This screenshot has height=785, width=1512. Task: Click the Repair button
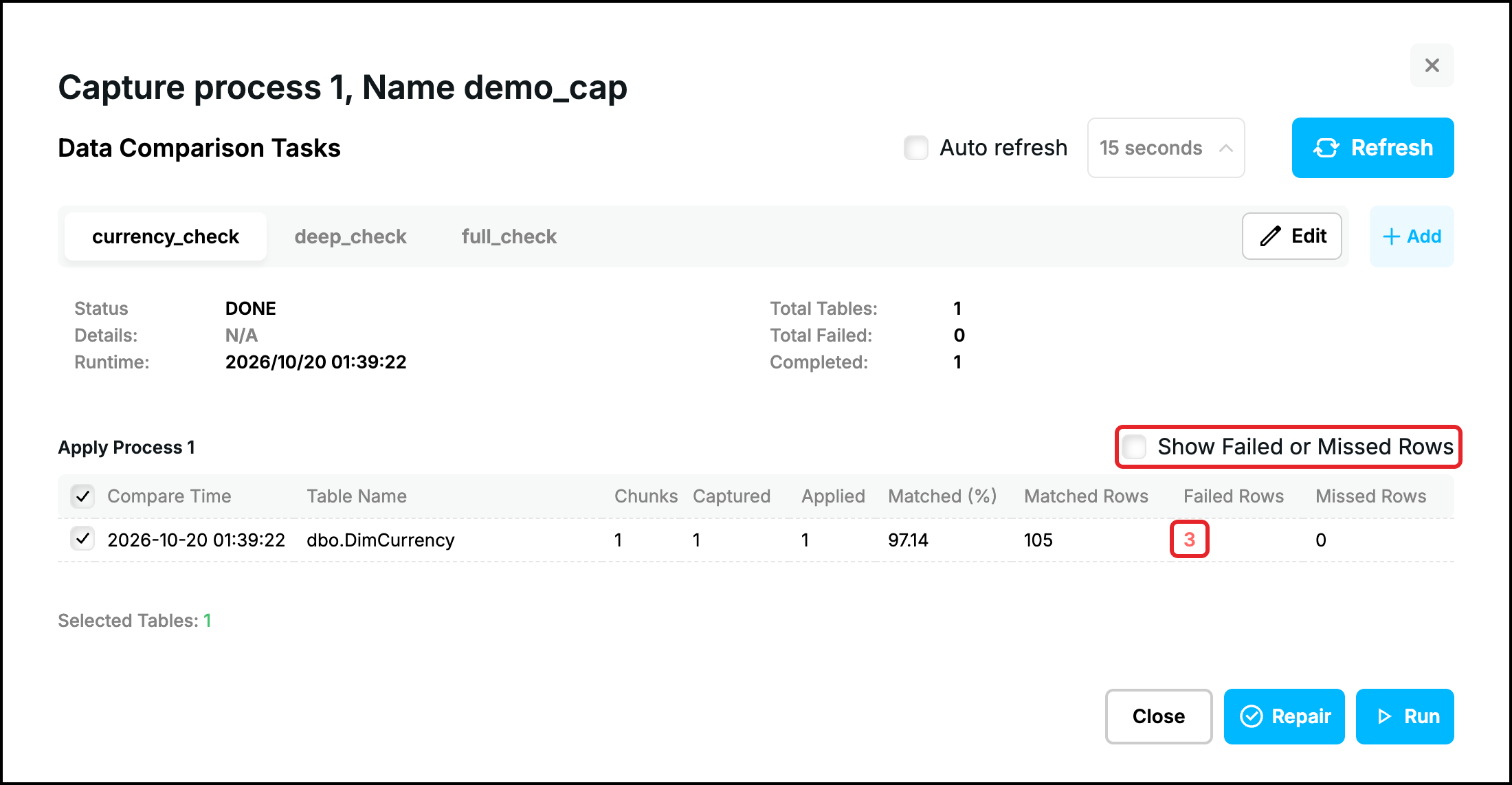1284,716
